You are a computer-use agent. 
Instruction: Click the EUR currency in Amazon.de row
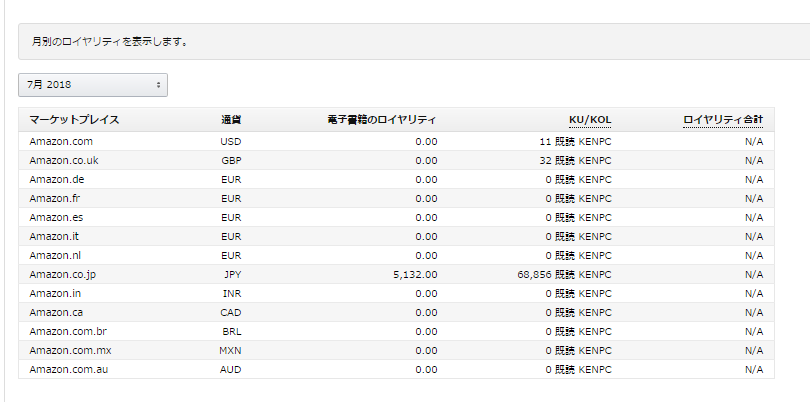tap(231, 180)
